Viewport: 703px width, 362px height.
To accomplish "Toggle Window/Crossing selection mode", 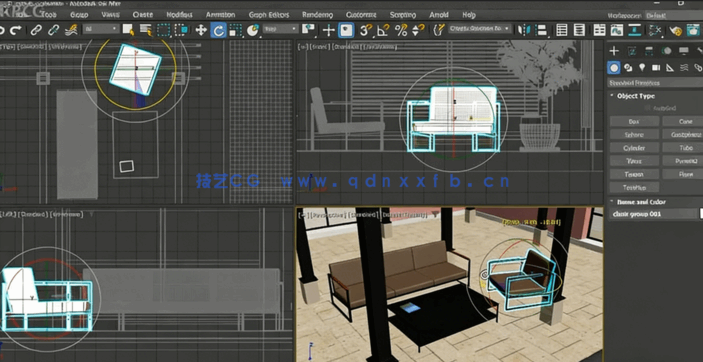I will [181, 30].
